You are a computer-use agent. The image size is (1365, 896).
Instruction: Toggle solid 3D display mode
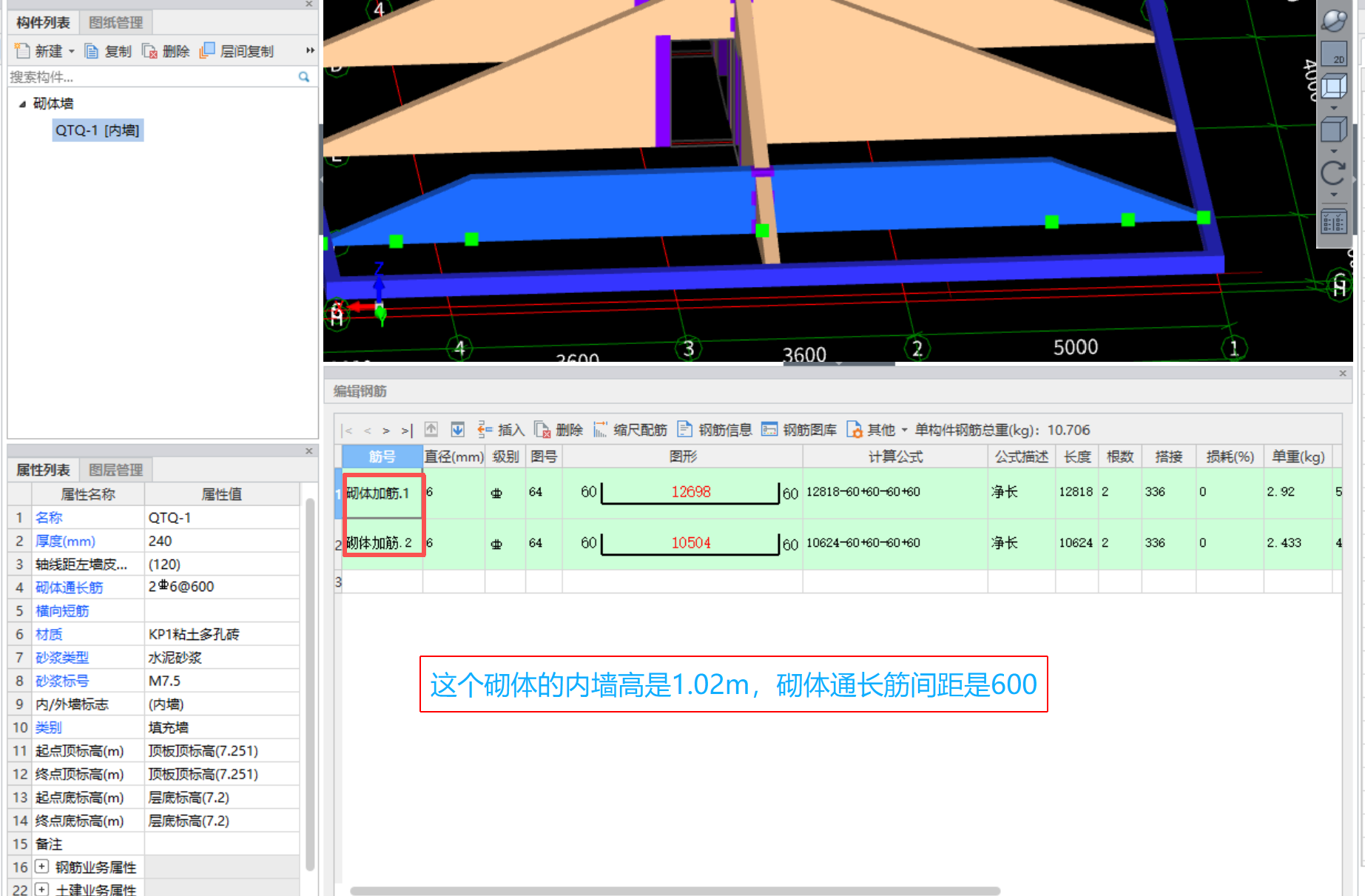click(x=1334, y=129)
